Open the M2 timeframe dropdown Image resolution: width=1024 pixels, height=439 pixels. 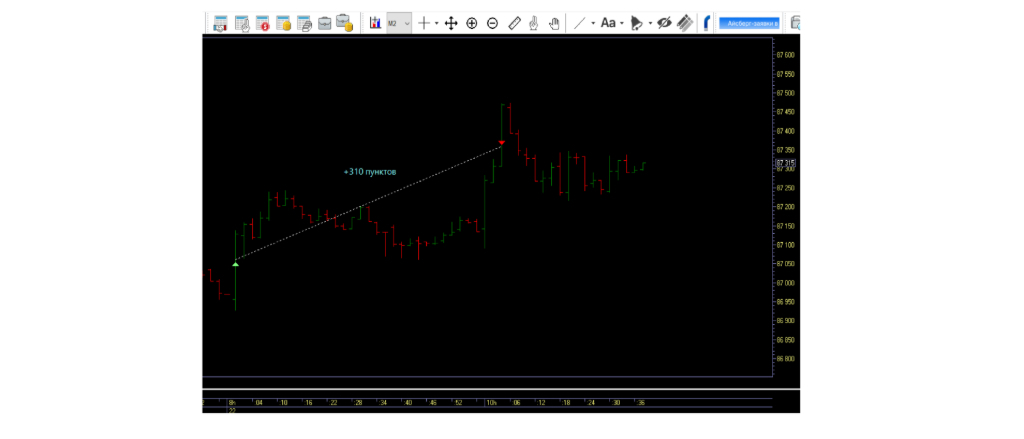tap(399, 23)
